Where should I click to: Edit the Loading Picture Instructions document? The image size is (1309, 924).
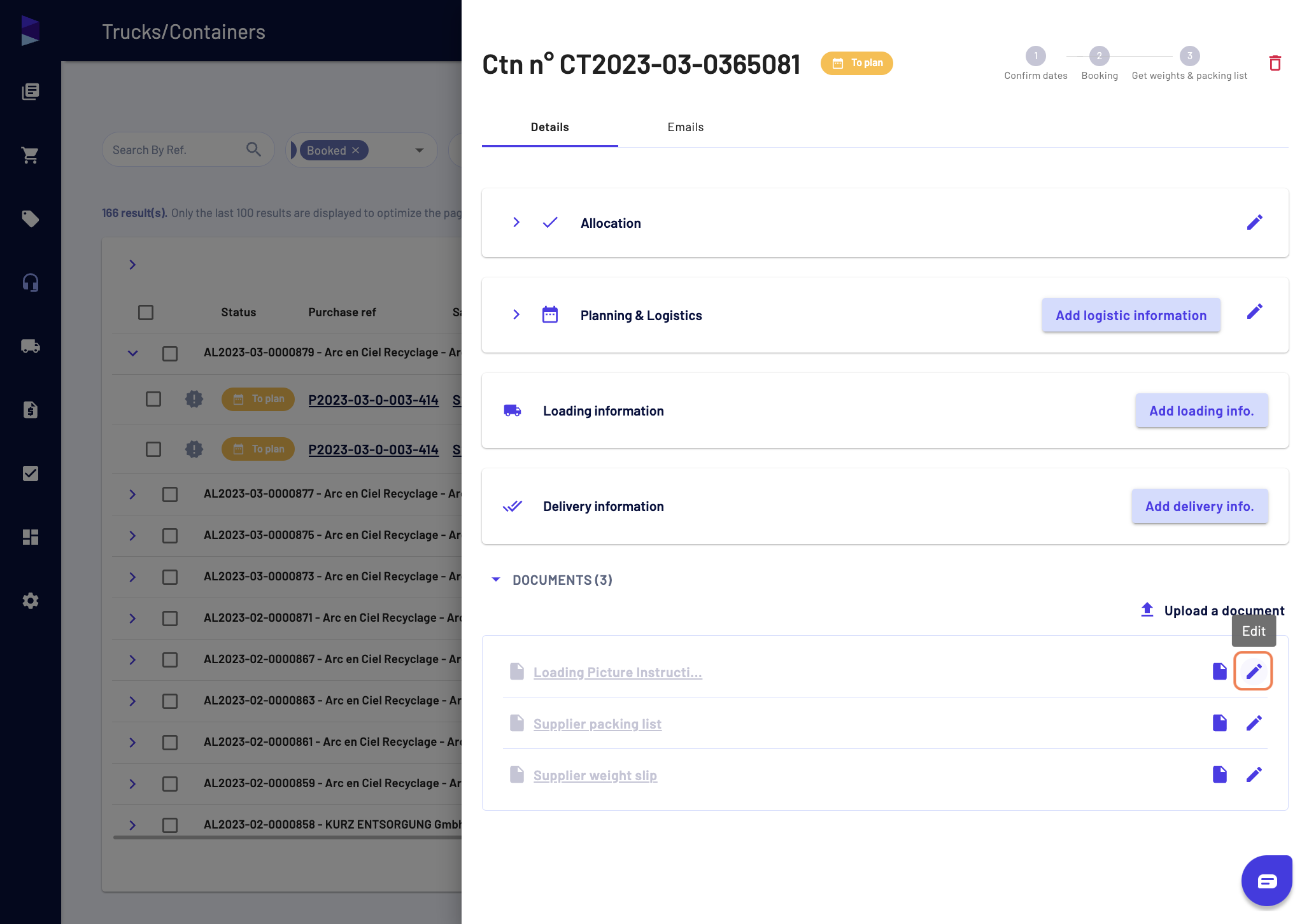1253,671
